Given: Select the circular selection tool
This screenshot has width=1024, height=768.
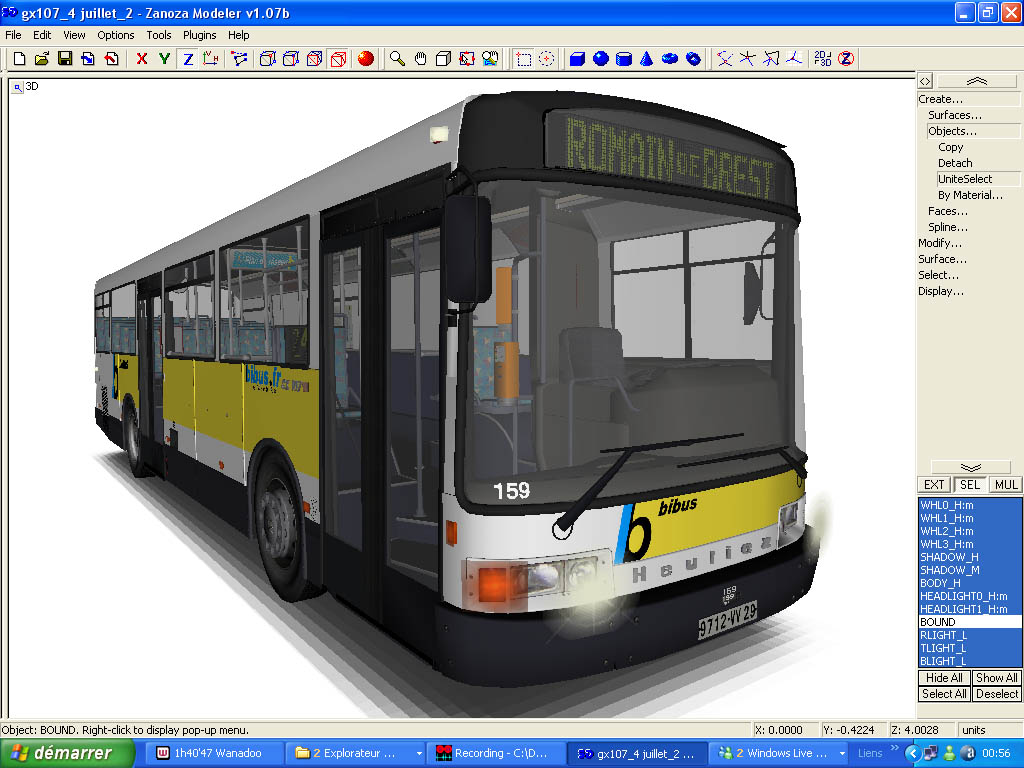Looking at the screenshot, I should click(547, 59).
